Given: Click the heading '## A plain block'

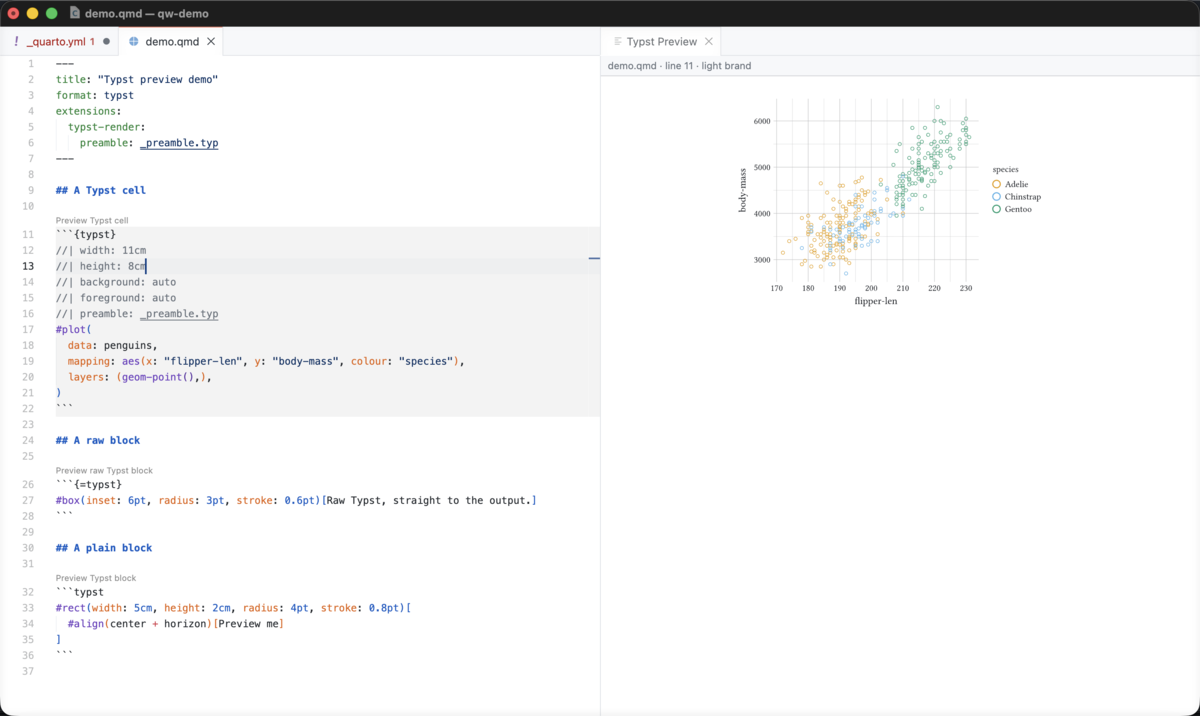Looking at the screenshot, I should pyautogui.click(x=104, y=548).
